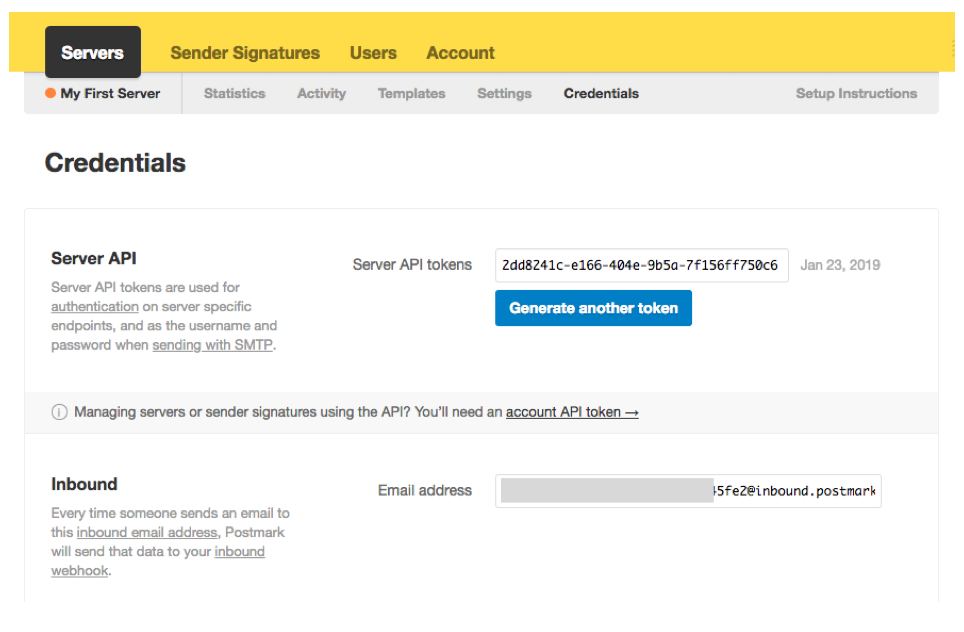Viewport: 964px width, 632px height.
Task: Click the orange status dot beside My First Server
Action: click(49, 93)
